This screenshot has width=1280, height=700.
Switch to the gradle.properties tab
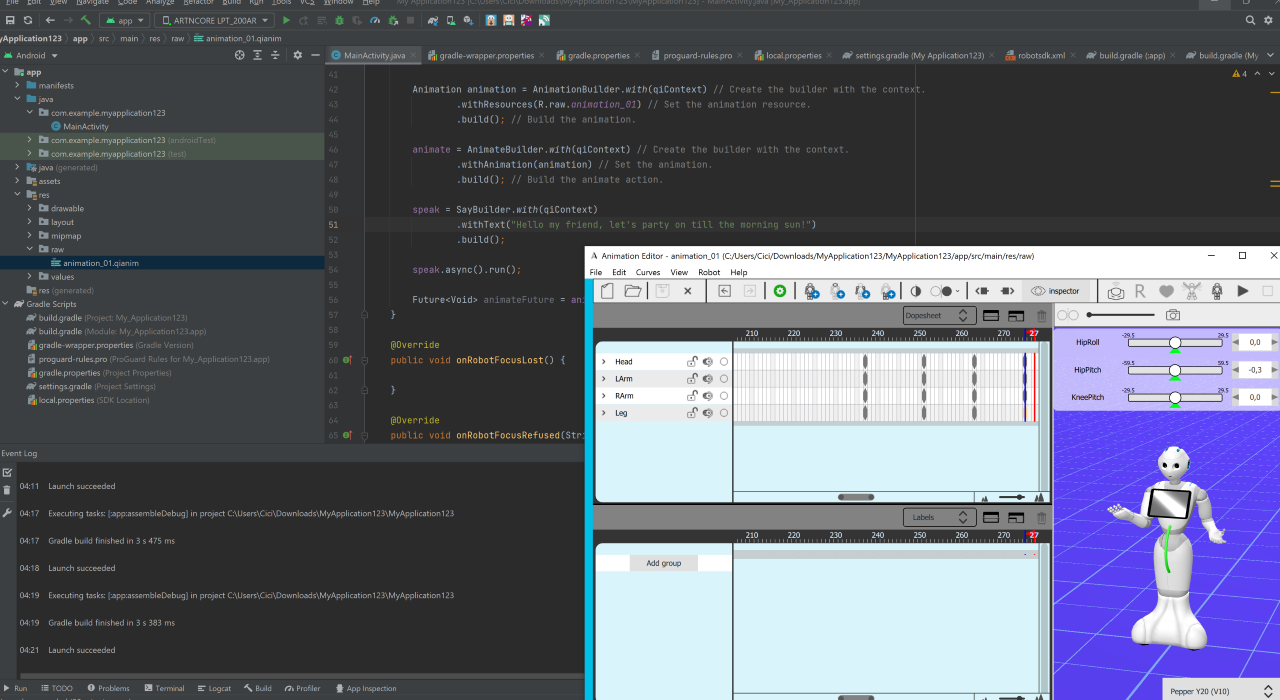(x=598, y=56)
